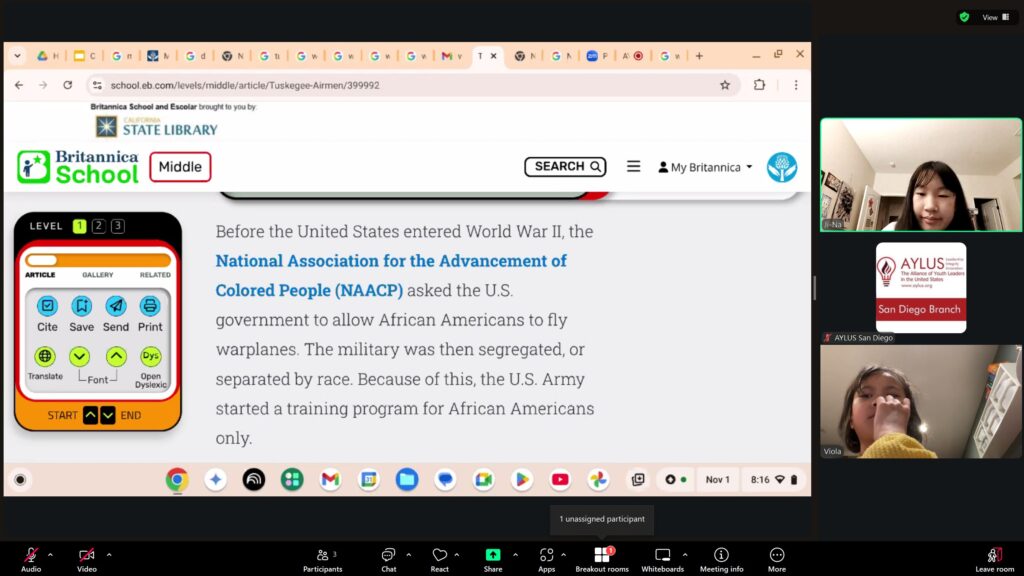Image resolution: width=1024 pixels, height=576 pixels.
Task: Enable the Open Dyslexic font
Action: click(x=150, y=357)
